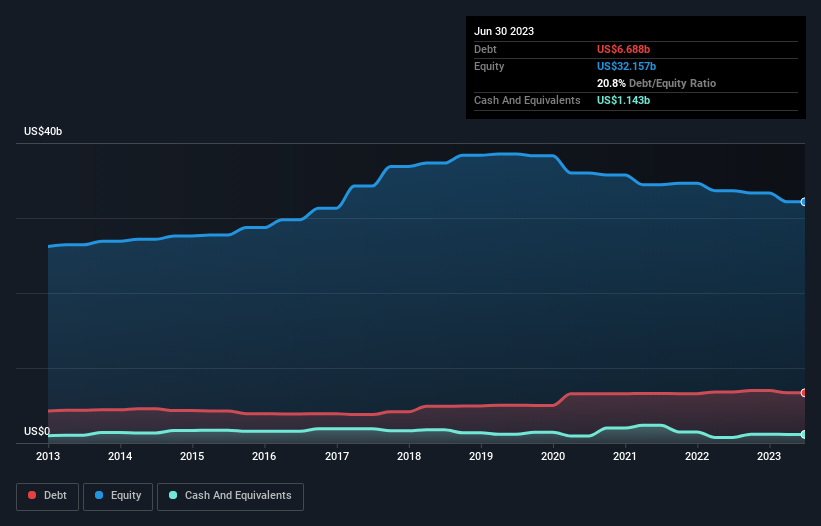Select the 2017 axis label
This screenshot has height=526, width=821.
tap(337, 456)
